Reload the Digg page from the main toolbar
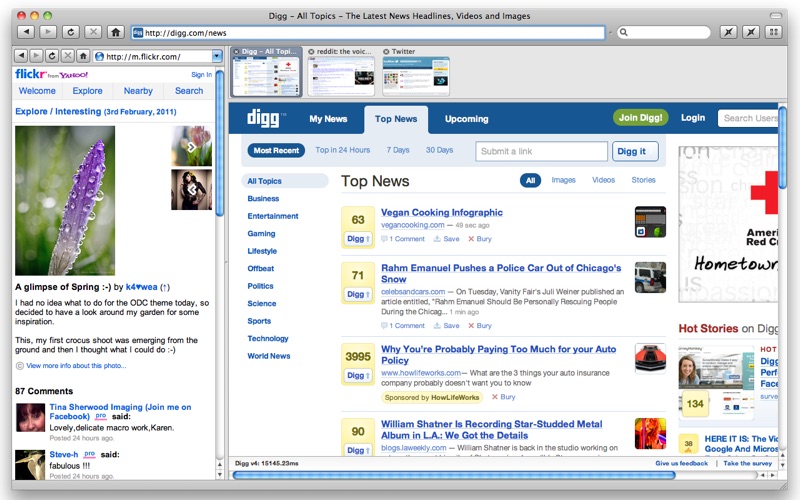This screenshot has height=500, width=800. pyautogui.click(x=70, y=33)
